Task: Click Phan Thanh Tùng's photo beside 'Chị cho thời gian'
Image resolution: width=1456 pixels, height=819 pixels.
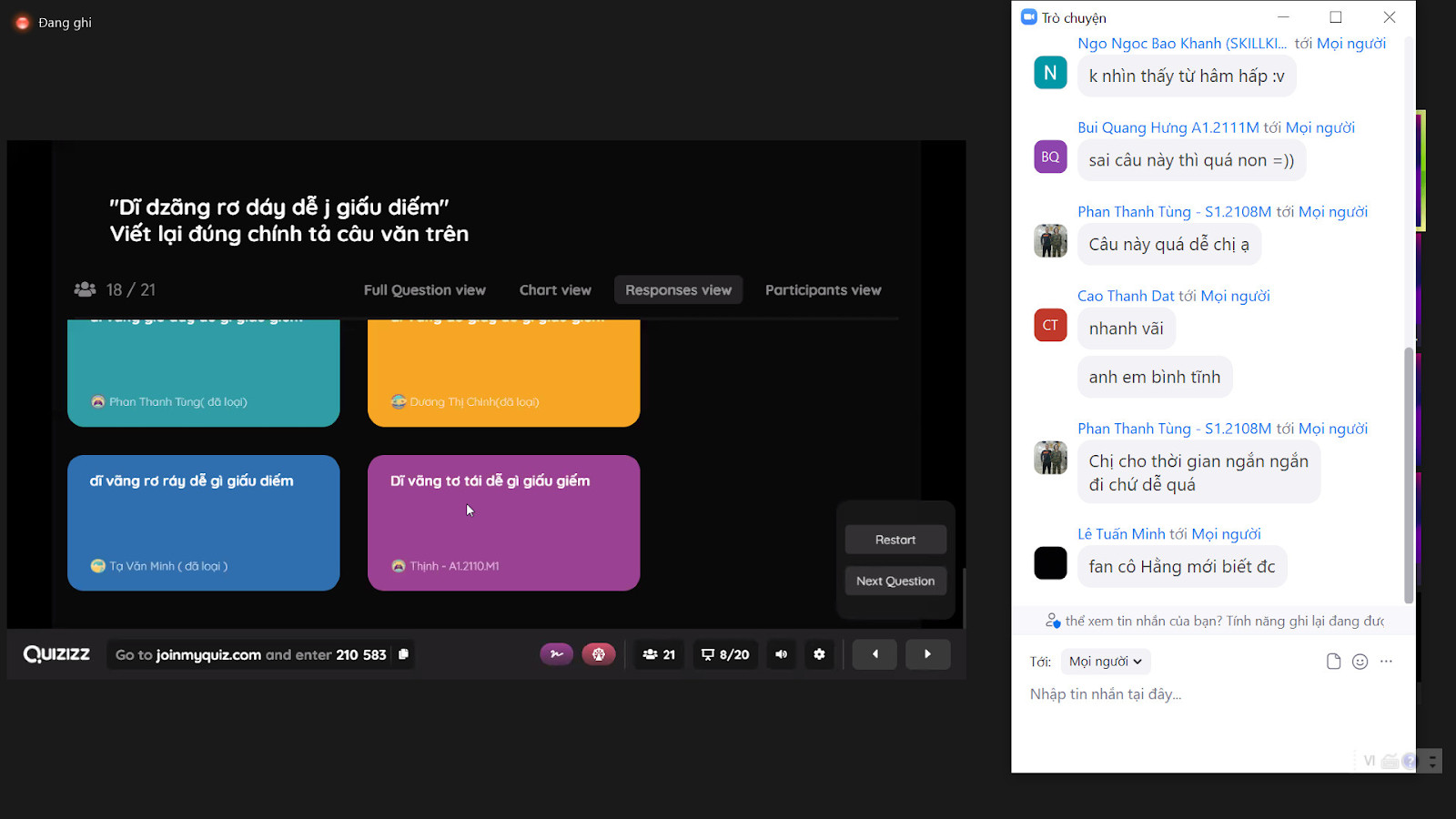Action: tap(1050, 458)
